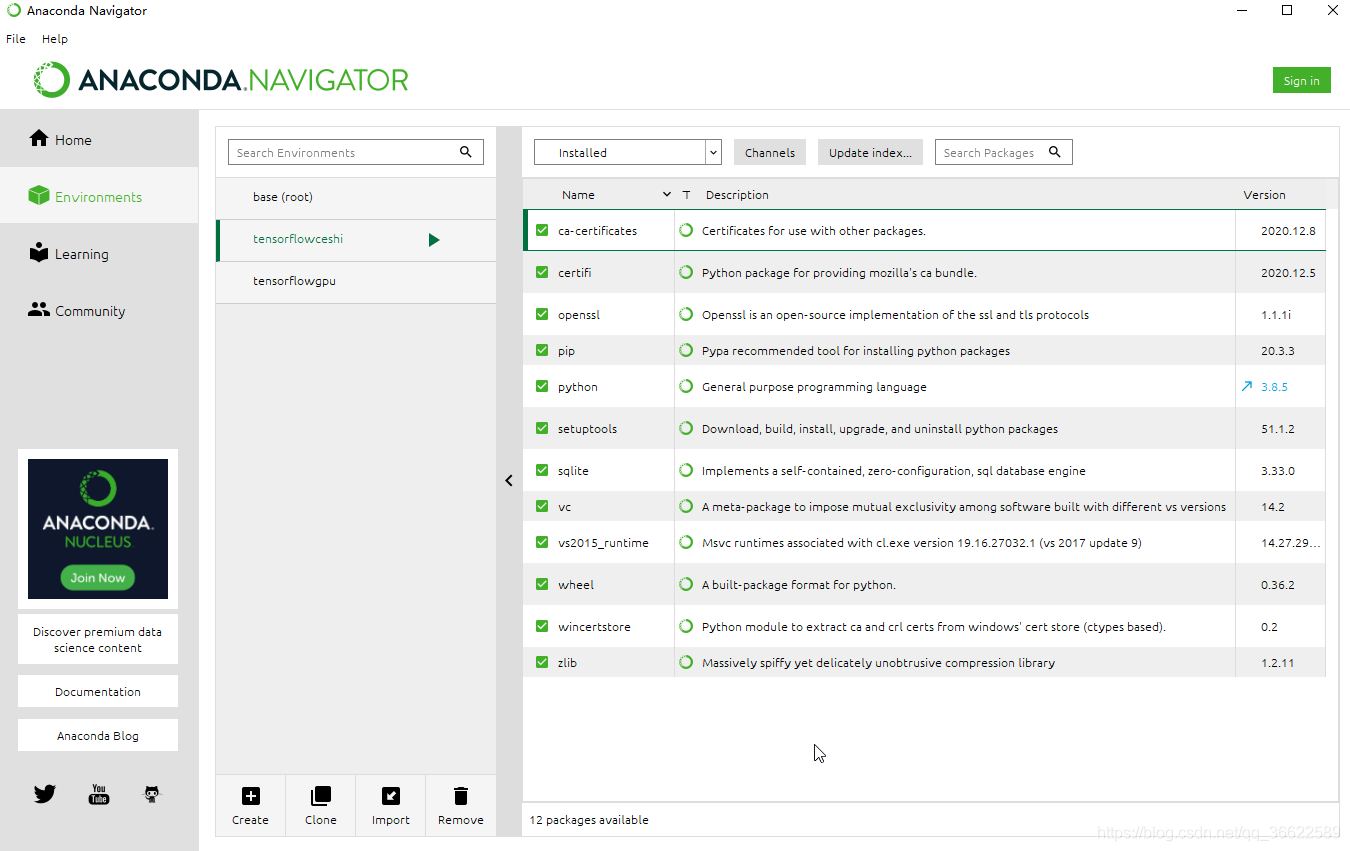
Task: Click the zlib status circle icon
Action: point(686,663)
